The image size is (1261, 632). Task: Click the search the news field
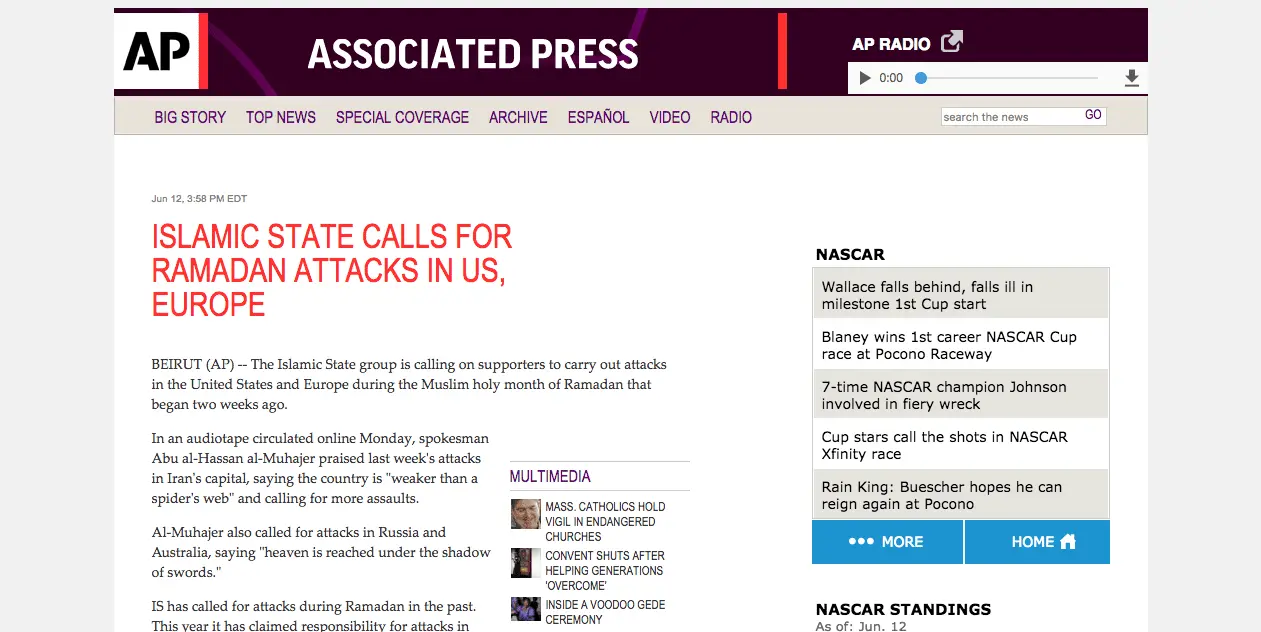point(1010,117)
